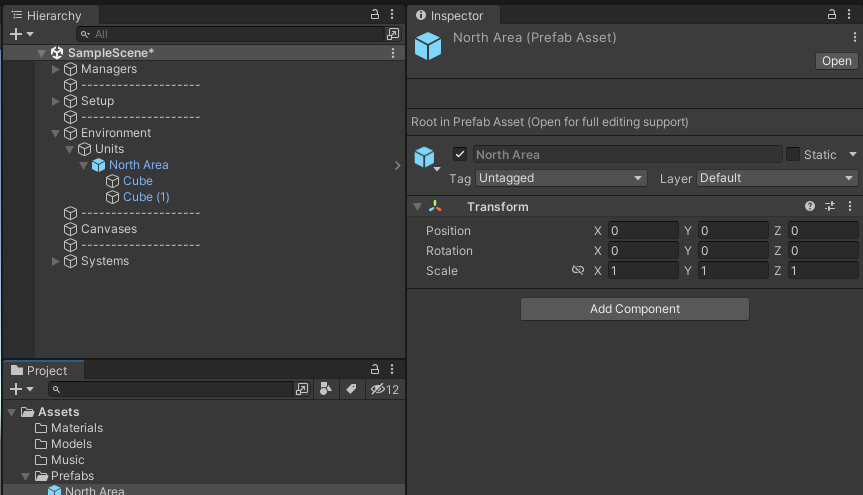This screenshot has width=863, height=495.
Task: Open the Layer dropdown
Action: (777, 178)
